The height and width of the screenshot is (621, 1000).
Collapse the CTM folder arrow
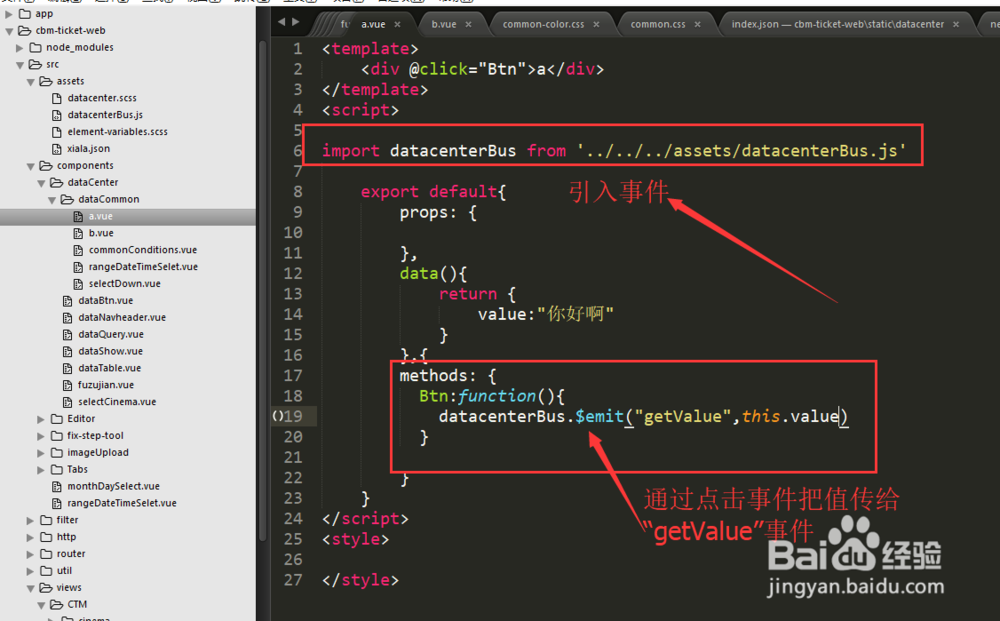[x=41, y=605]
